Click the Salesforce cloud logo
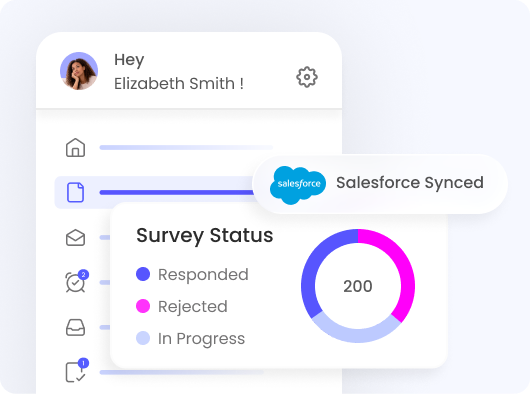530x394 pixels. click(x=298, y=185)
